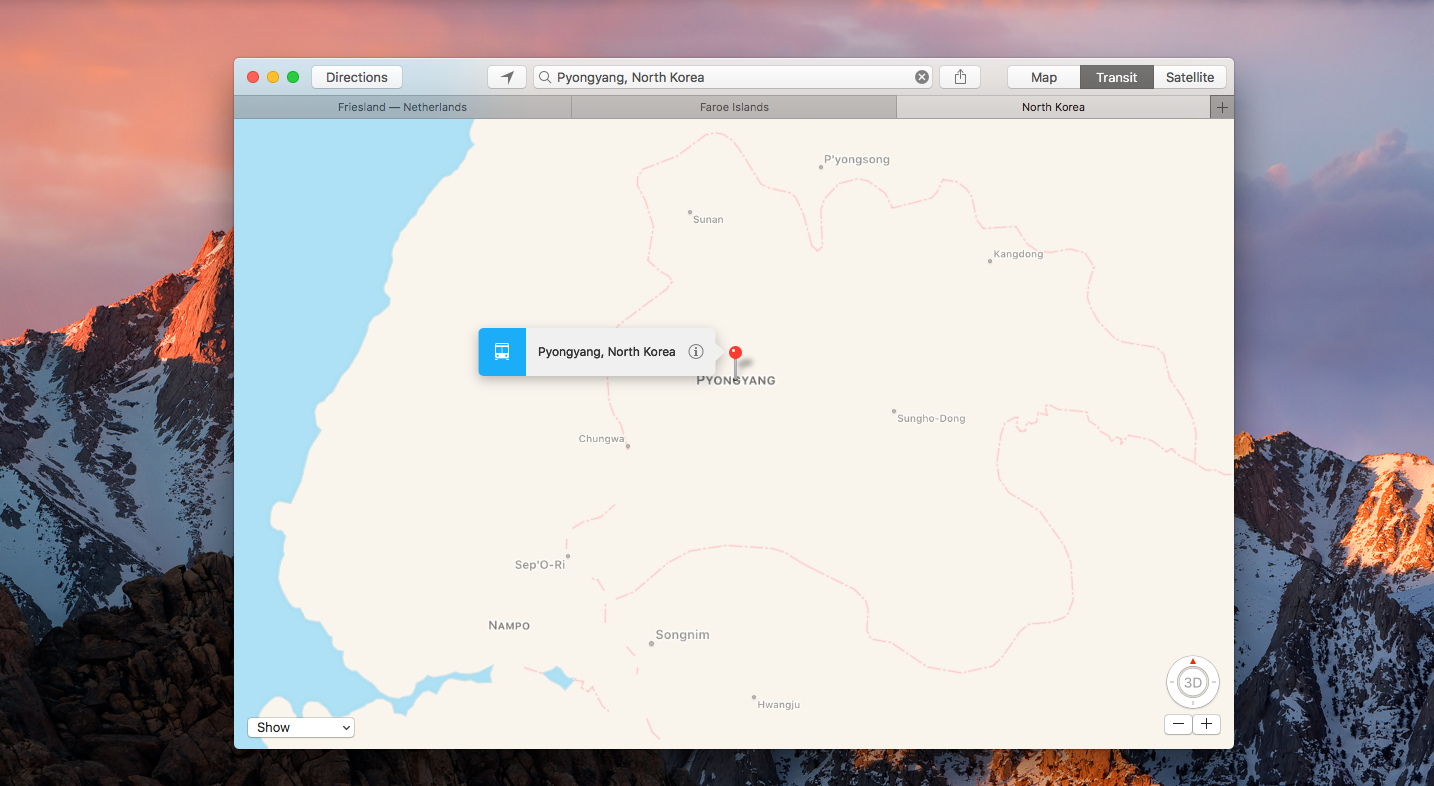Click the green full-screen window button

293,77
